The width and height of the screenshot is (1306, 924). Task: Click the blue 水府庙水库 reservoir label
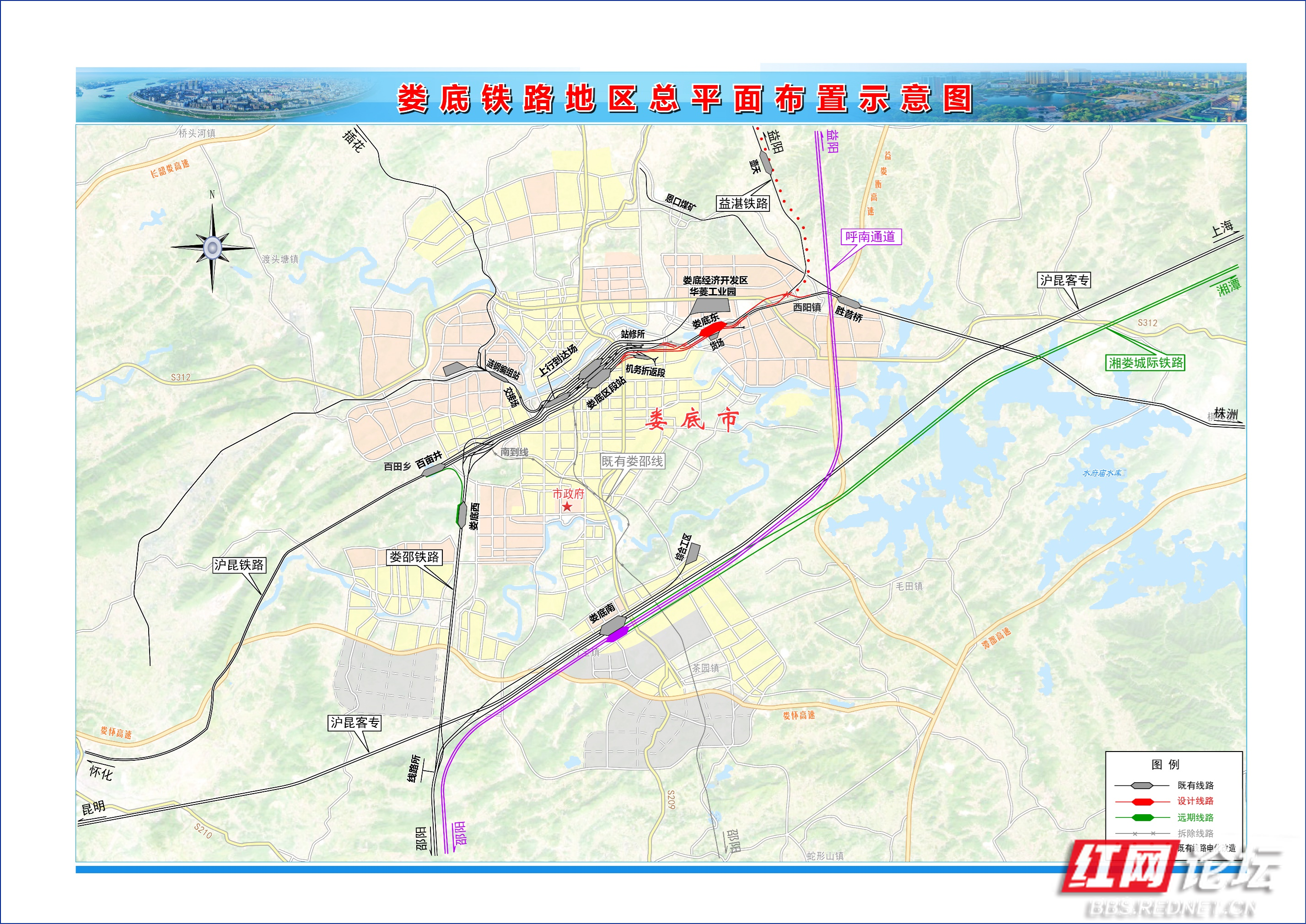[x=1103, y=473]
